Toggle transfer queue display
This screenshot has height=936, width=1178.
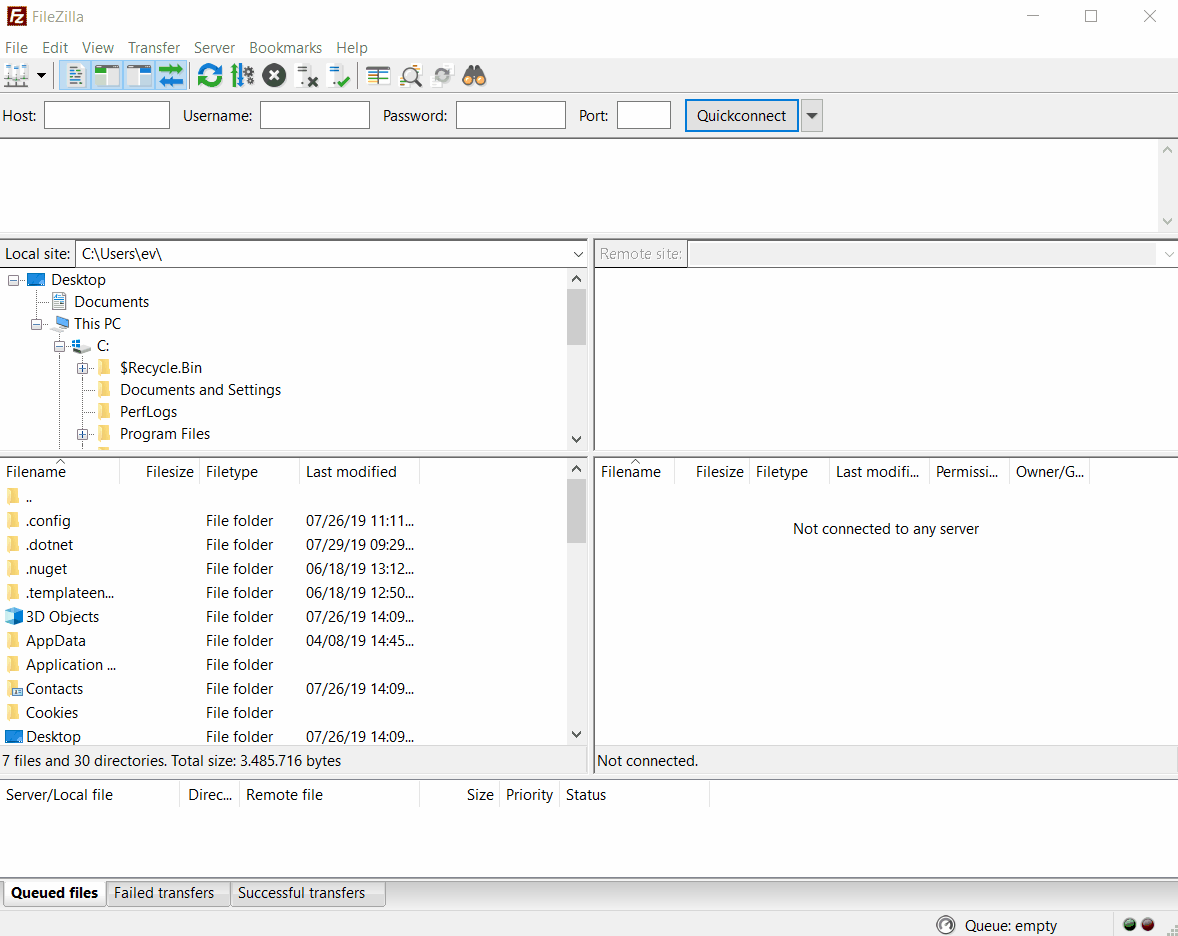click(171, 76)
